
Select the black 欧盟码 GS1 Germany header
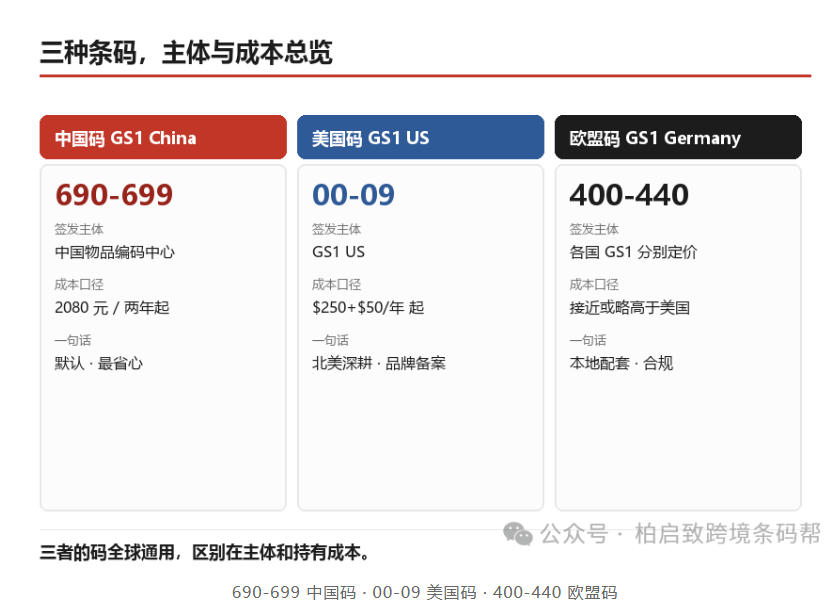coord(678,137)
